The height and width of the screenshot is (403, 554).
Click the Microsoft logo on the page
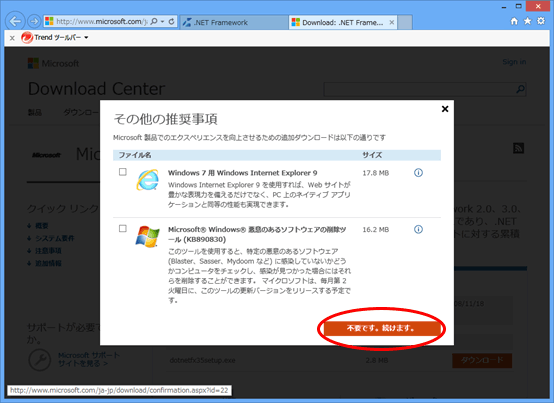53,64
